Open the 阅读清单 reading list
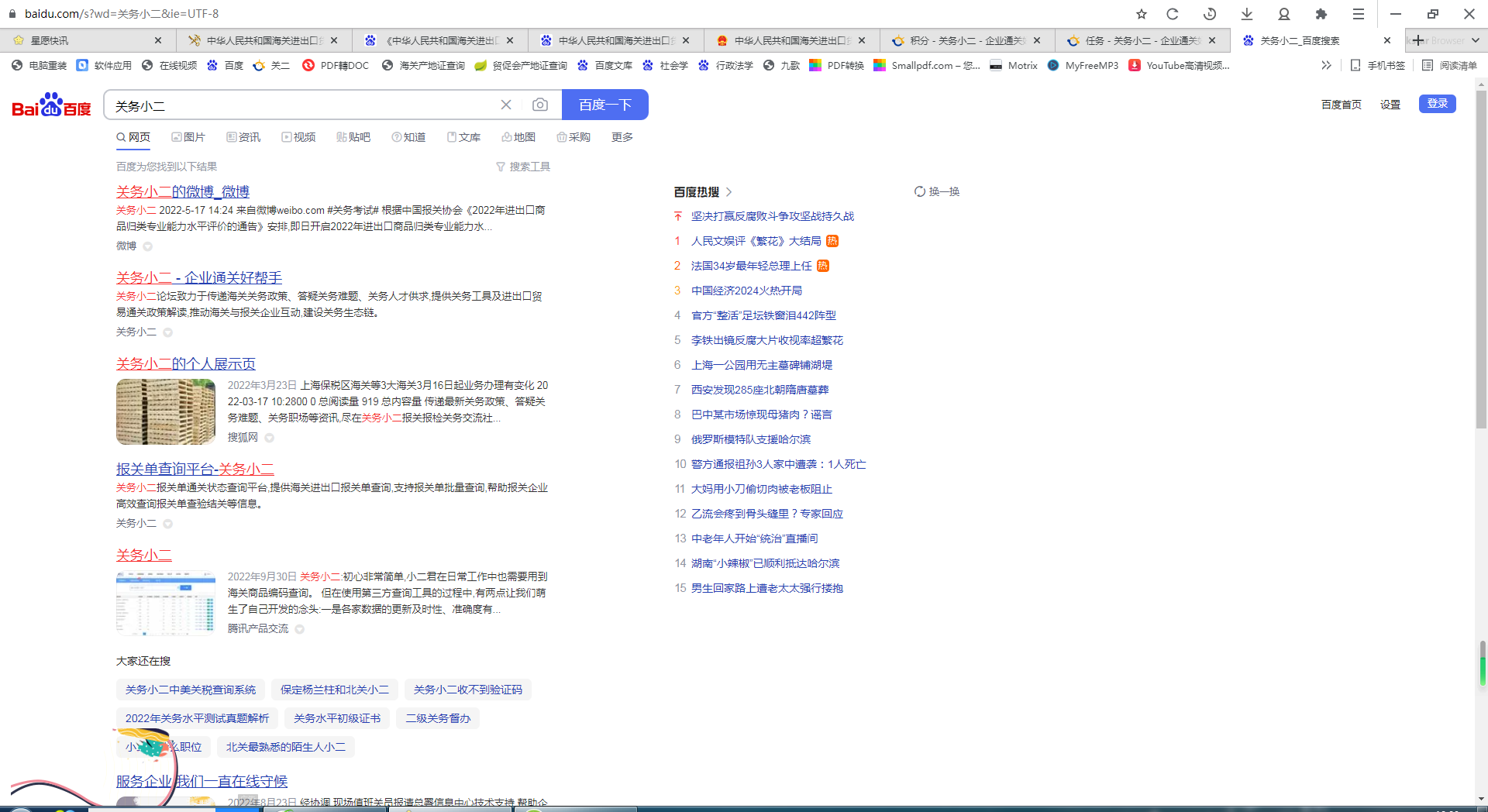 tap(1449, 66)
